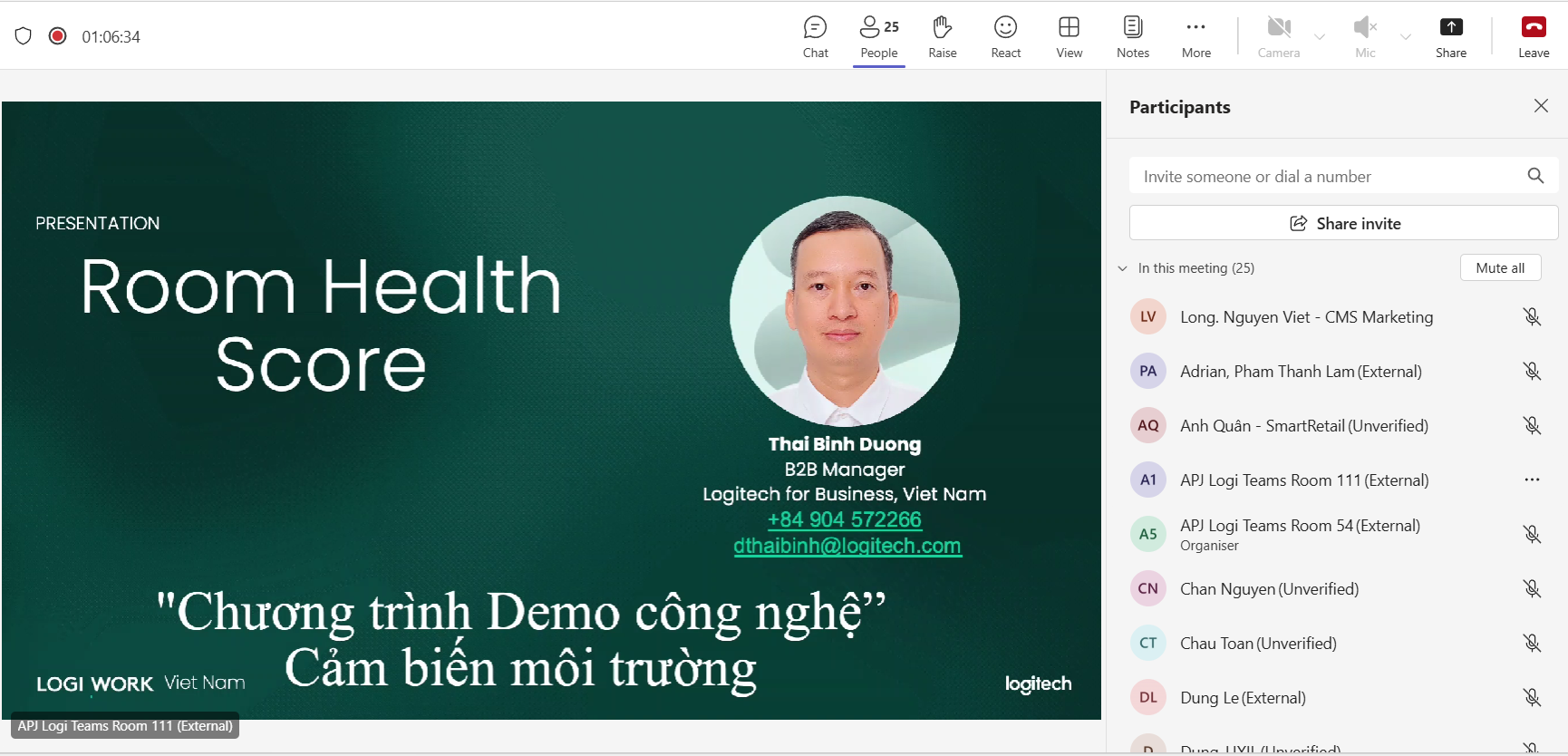Collapse the In this meeting list

(1123, 268)
